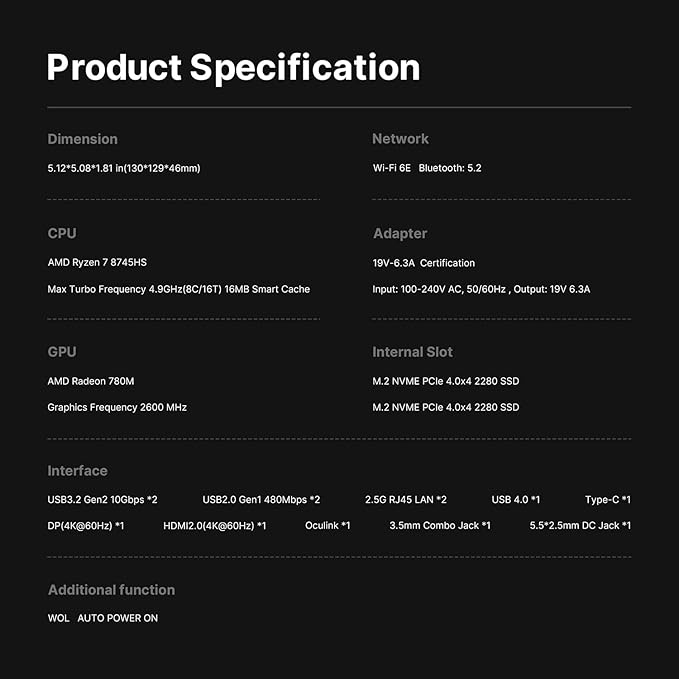Click Graphics Frequency 2600 MHz text
Screen dimensions: 679x679
pos(116,407)
